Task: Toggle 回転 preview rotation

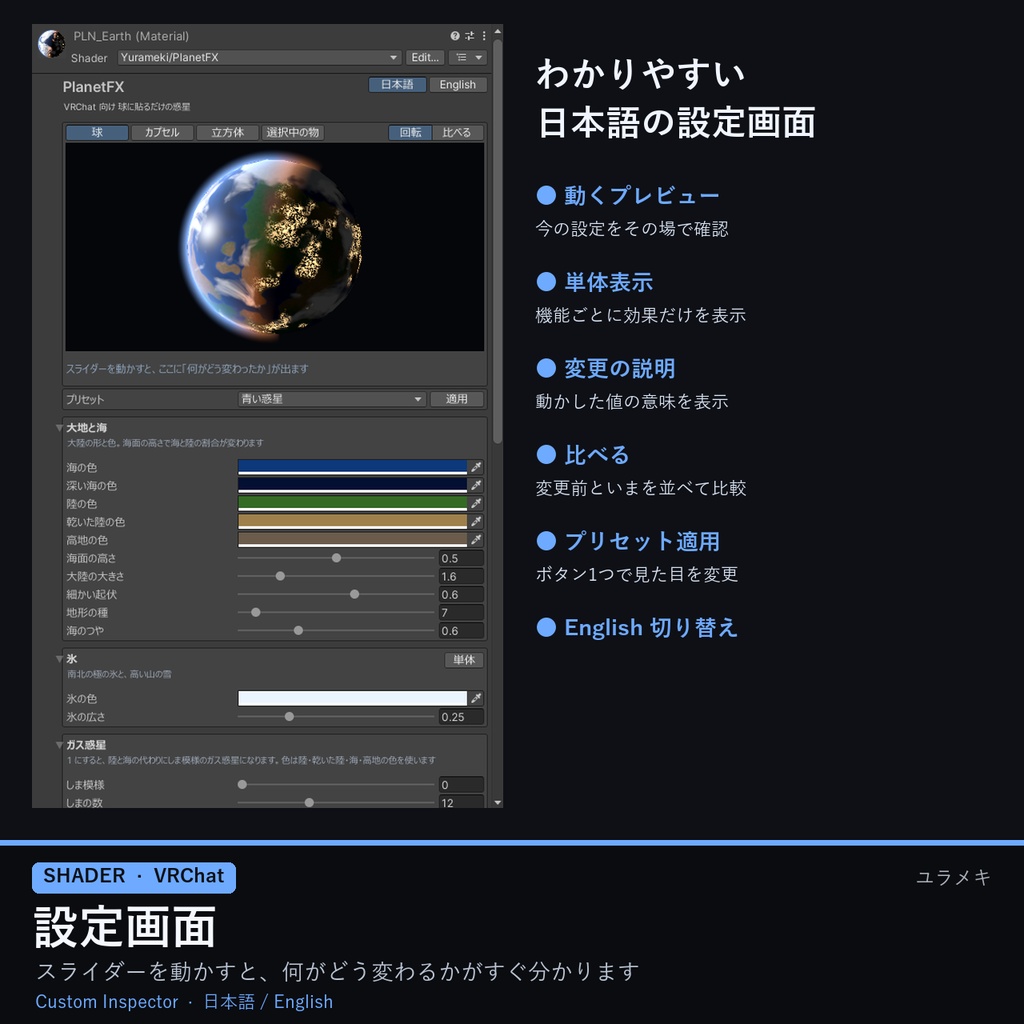Action: (410, 133)
